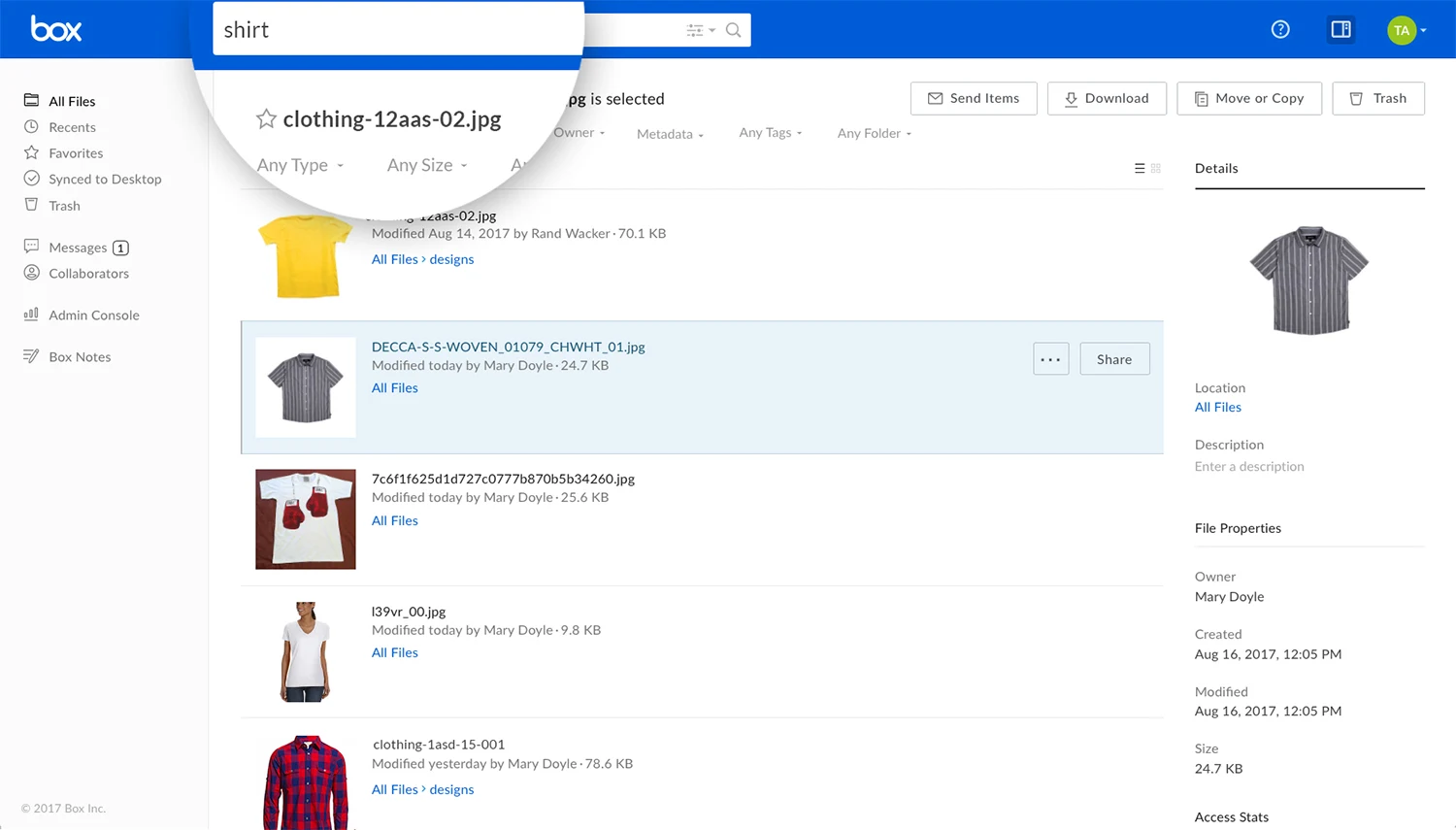Click the Enter a description field

[x=1249, y=467]
